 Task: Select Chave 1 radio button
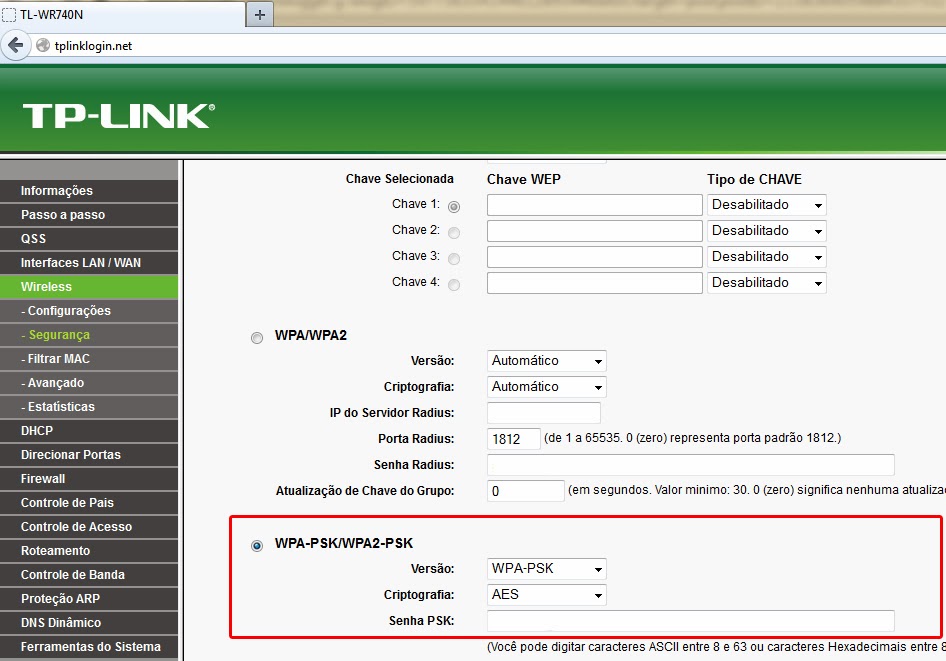(x=454, y=207)
